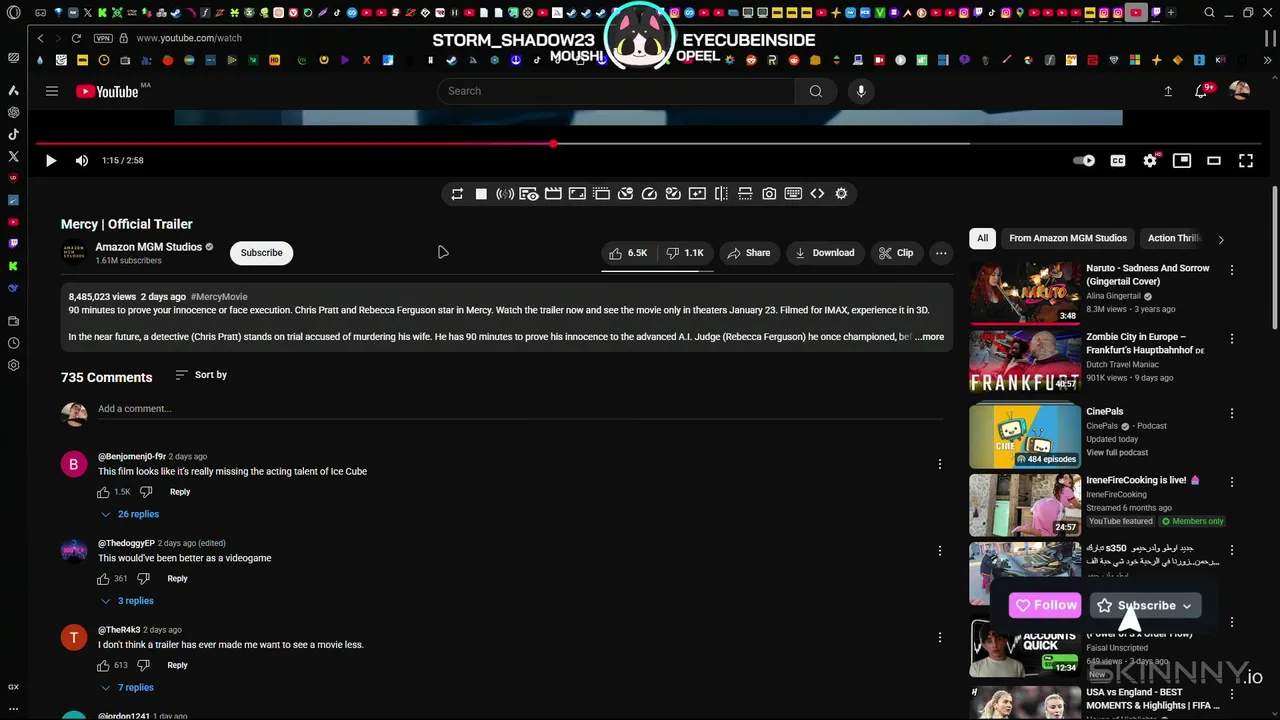This screenshot has height=720, width=1280.
Task: Click the code brackets icon in extension toolbar
Action: 817,194
